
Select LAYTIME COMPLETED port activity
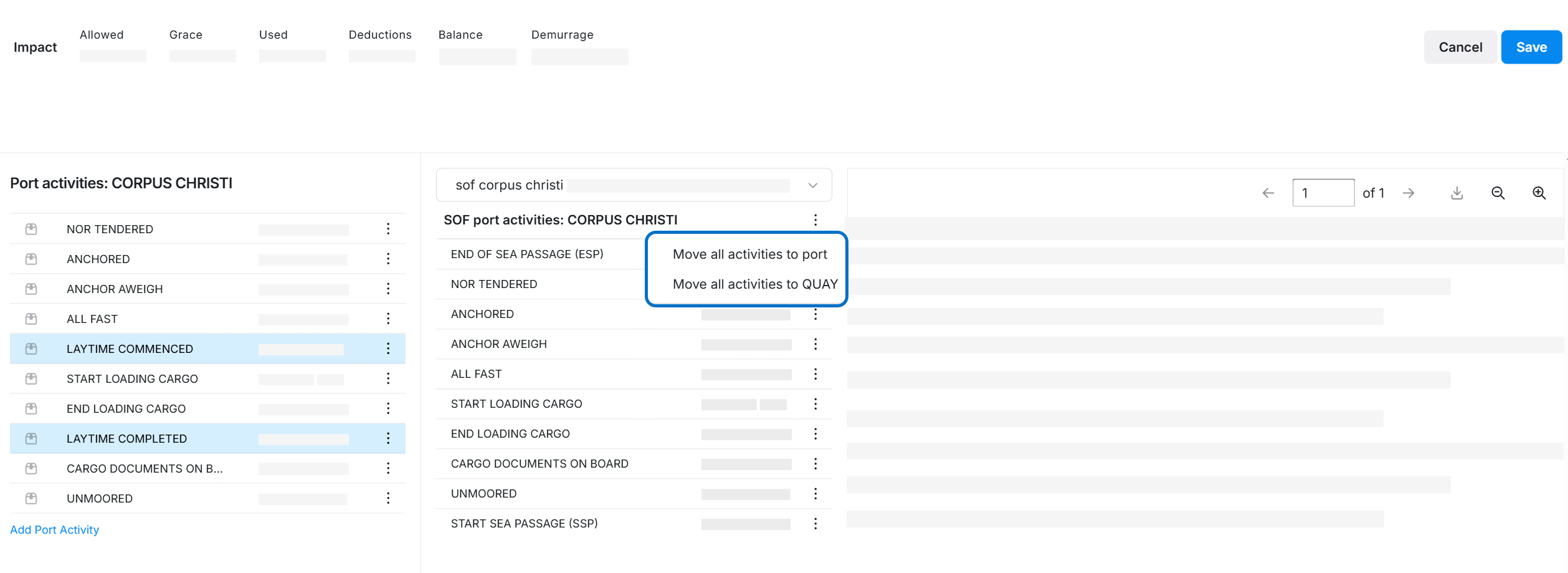tap(207, 438)
